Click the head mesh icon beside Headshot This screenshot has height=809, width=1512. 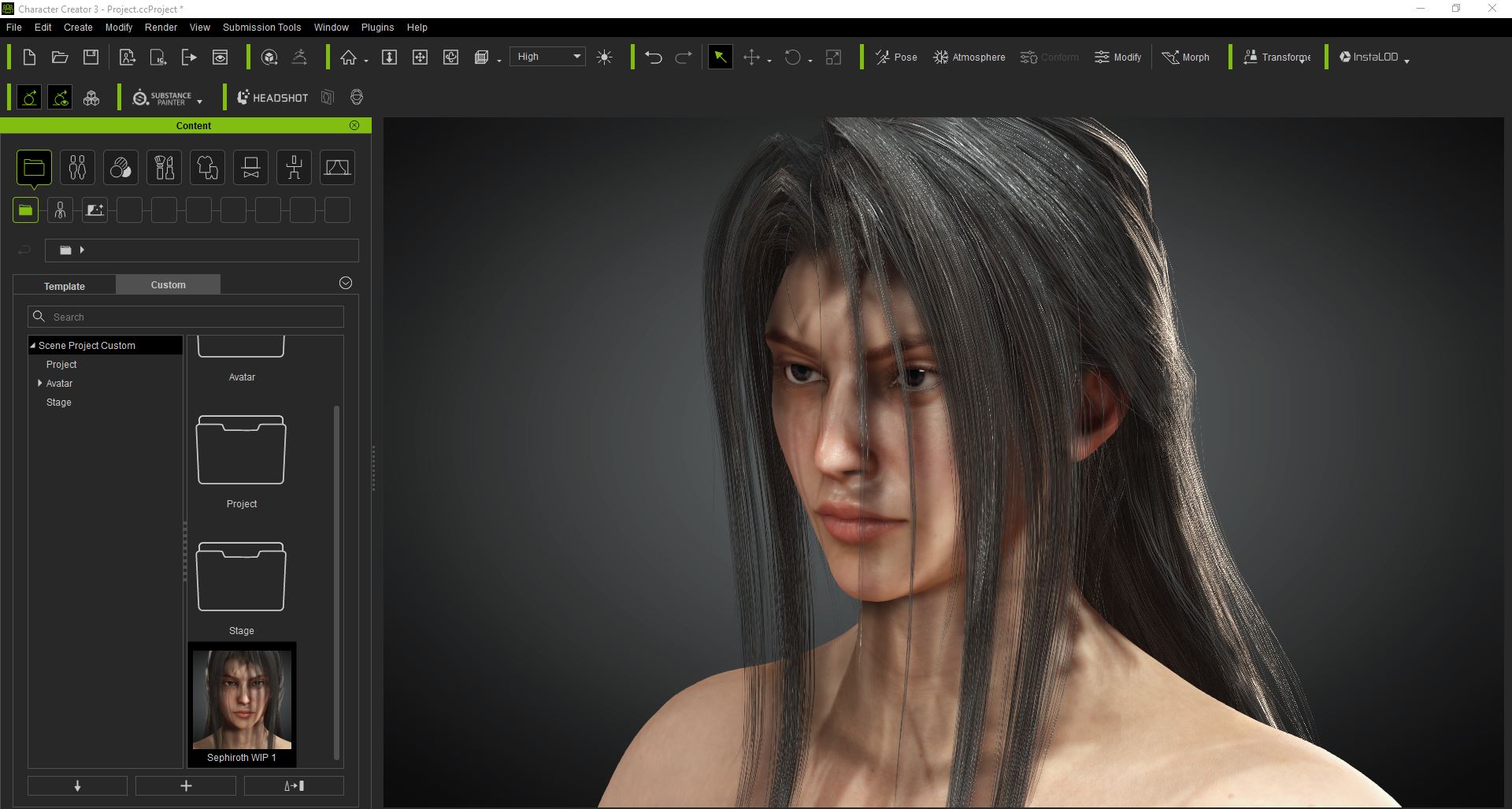[357, 97]
